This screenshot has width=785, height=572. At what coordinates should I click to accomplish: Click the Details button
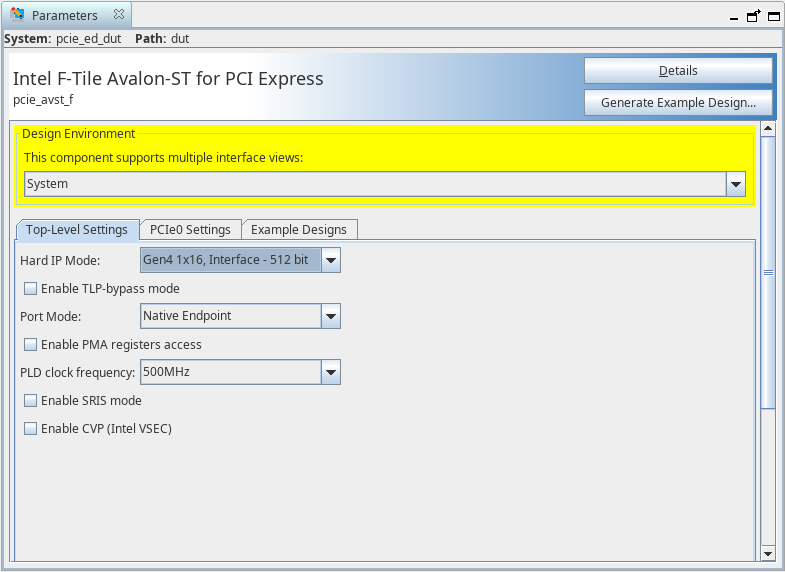(678, 71)
